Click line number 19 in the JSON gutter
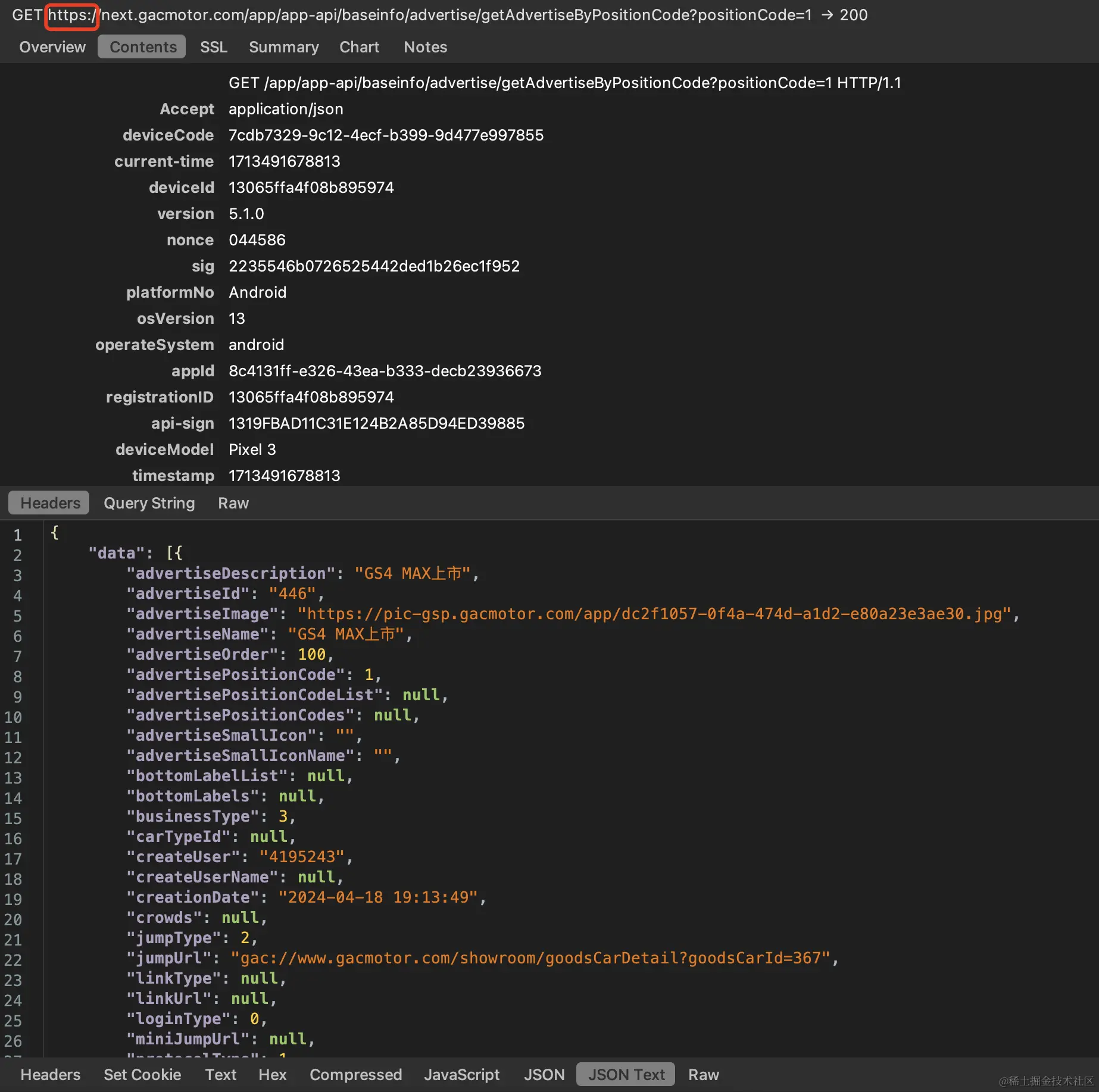1099x1092 pixels. [13, 899]
